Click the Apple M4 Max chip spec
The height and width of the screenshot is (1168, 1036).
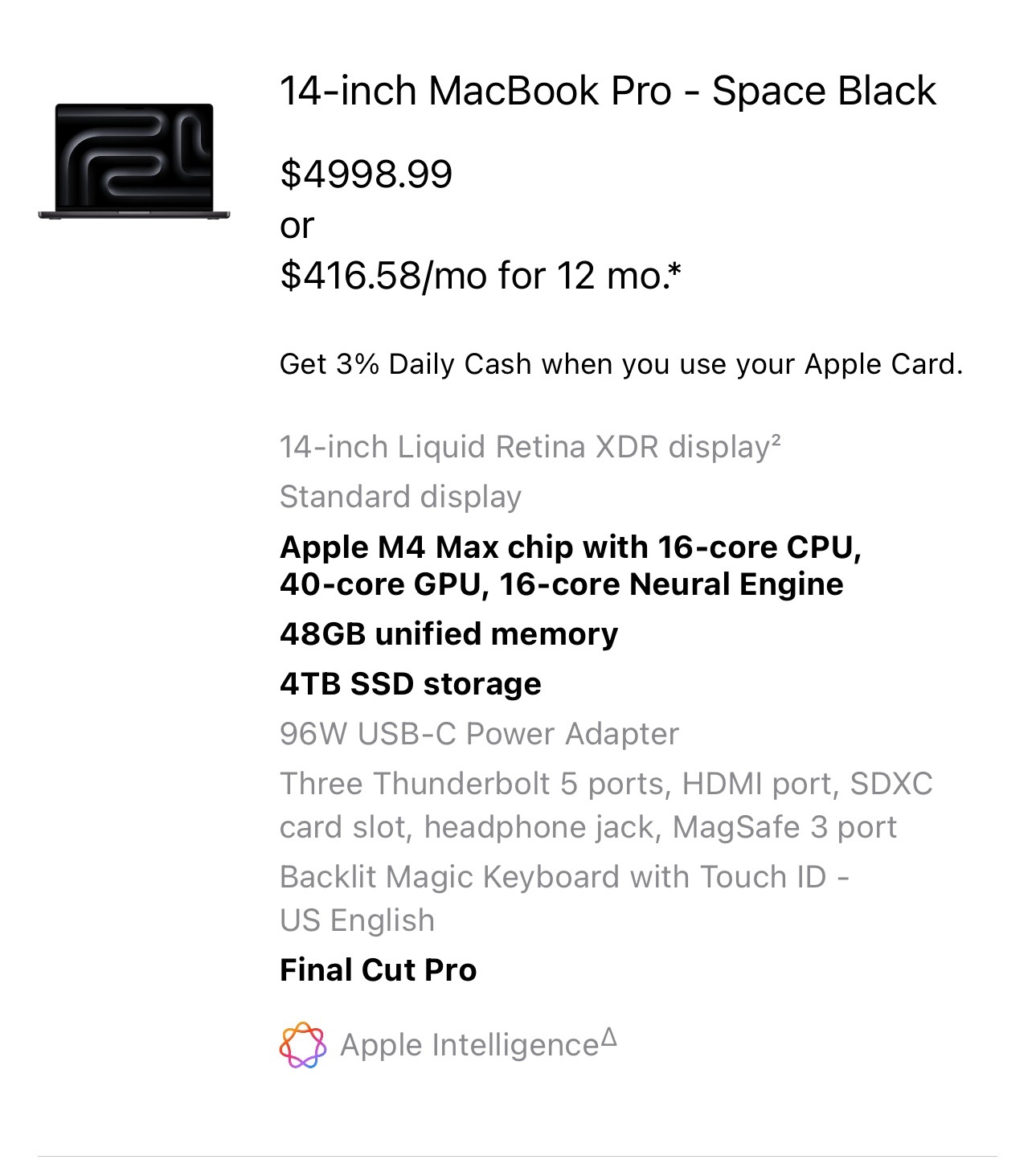(x=570, y=565)
